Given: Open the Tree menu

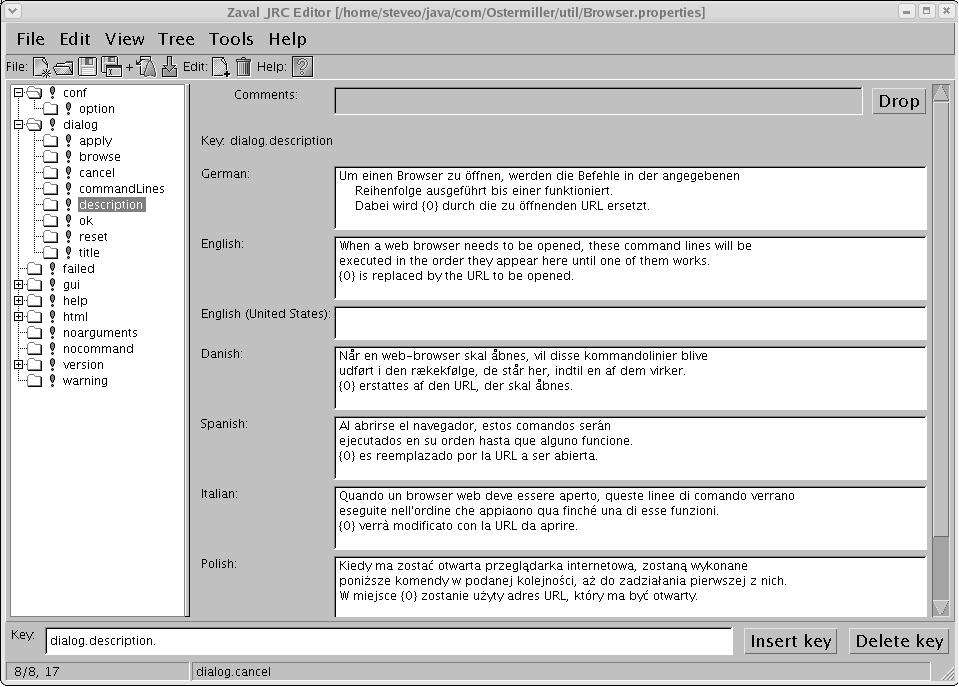Looking at the screenshot, I should click(x=176, y=39).
